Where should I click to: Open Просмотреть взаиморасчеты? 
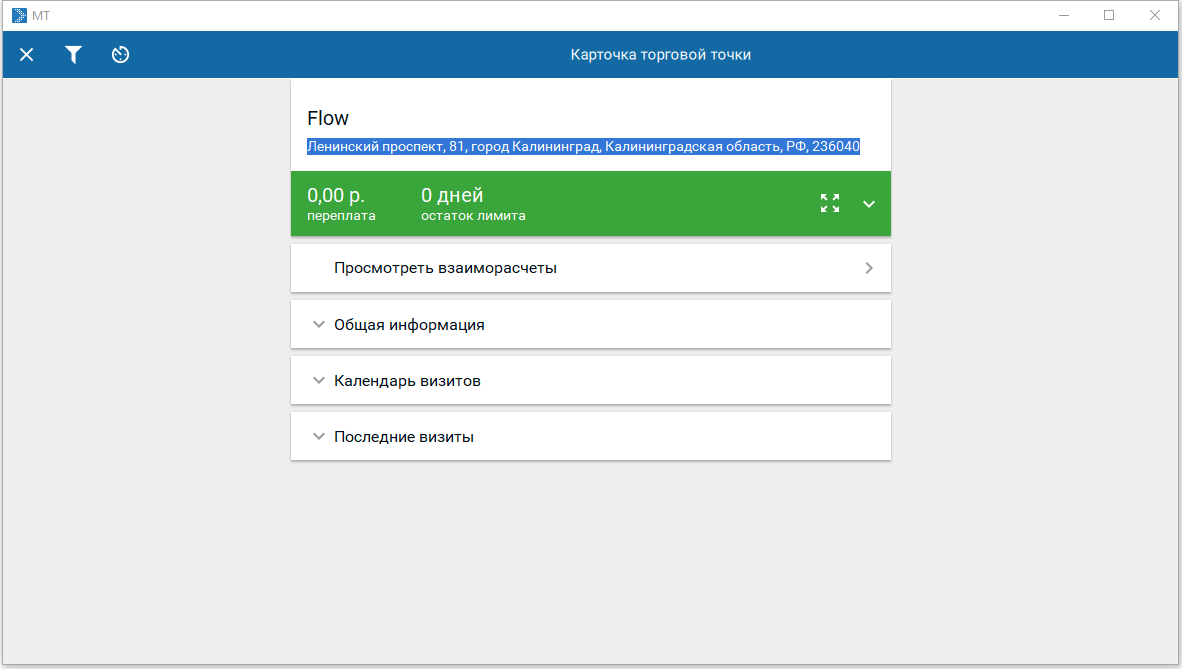click(445, 268)
